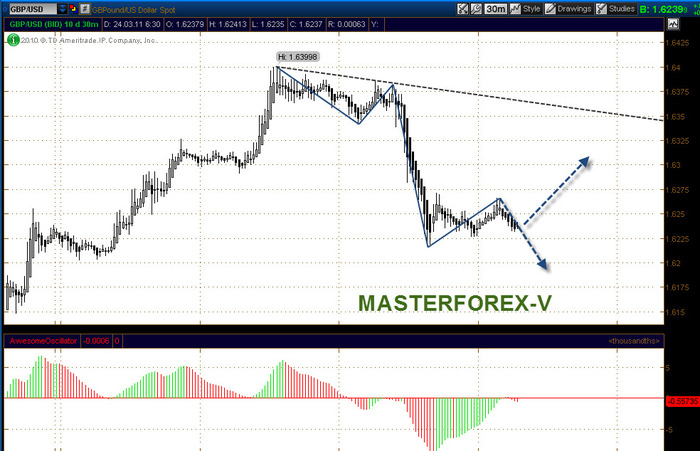Viewport: 700px width, 451px height.
Task: Open the 30m timeframe selector
Action: click(x=496, y=9)
